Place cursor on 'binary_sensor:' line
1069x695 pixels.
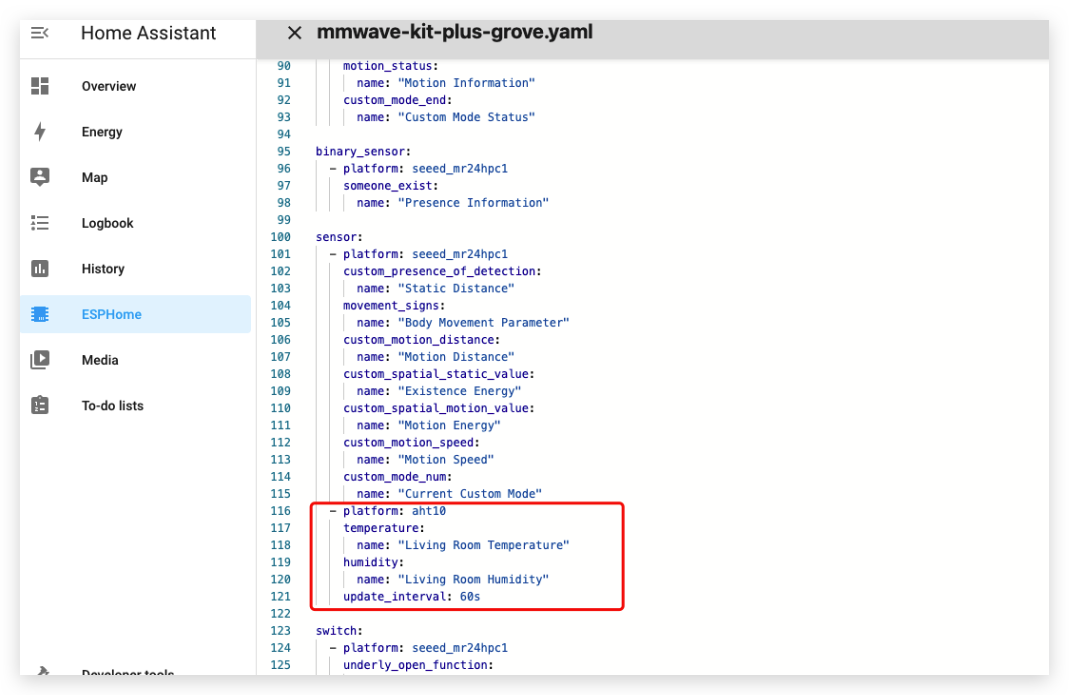pos(363,151)
